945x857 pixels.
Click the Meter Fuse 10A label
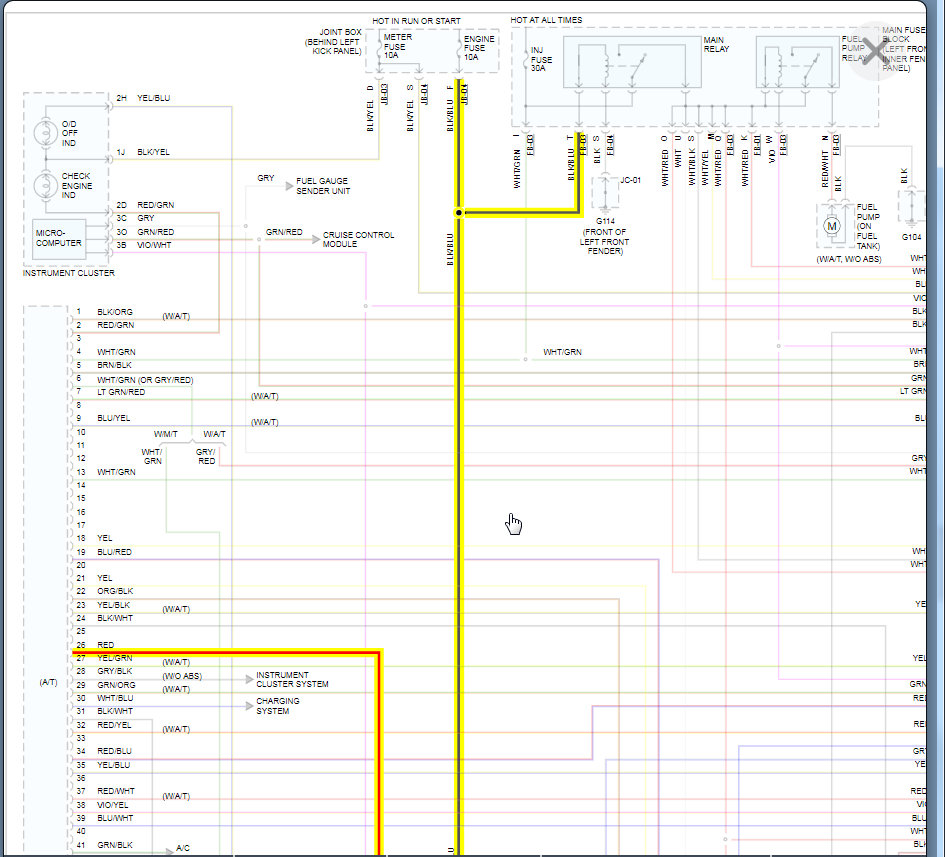pos(398,46)
